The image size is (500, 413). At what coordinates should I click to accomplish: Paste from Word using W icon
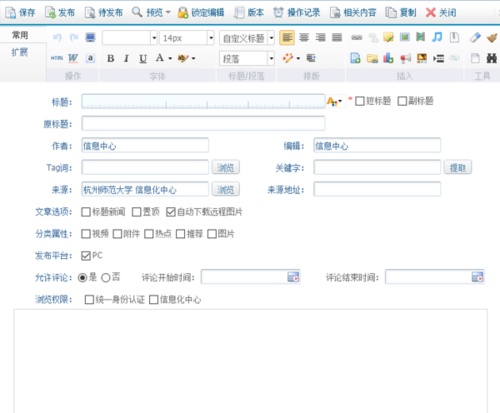pos(73,58)
